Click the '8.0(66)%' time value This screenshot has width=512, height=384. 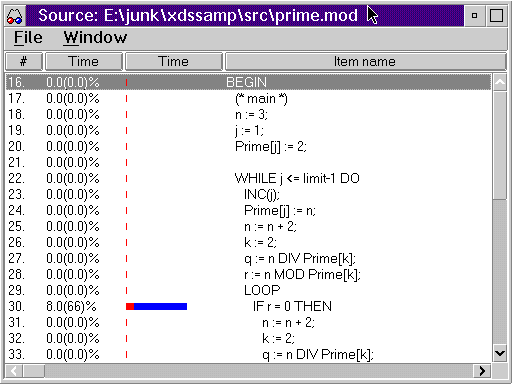(71, 306)
